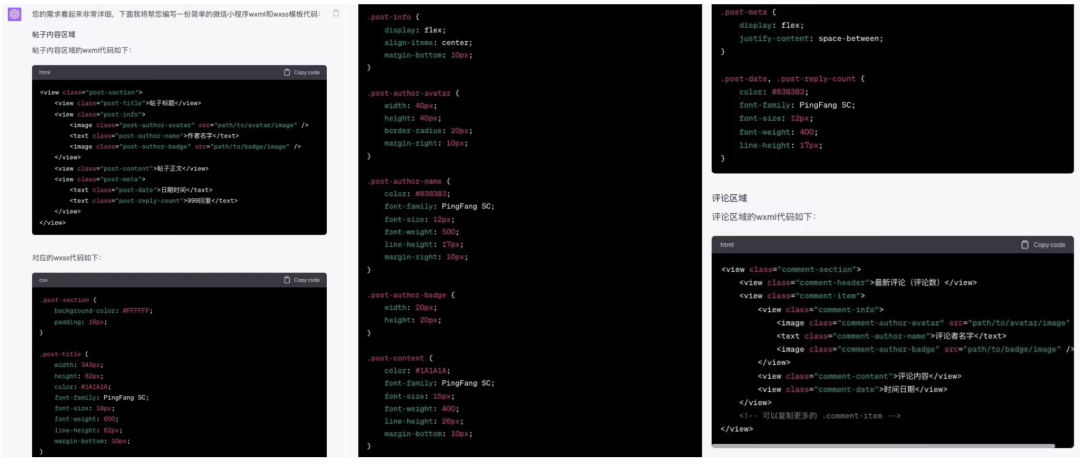Viewport: 1080px width, 464px height.
Task: Click the "font-weight: 600;" line
Action: pos(87,419)
